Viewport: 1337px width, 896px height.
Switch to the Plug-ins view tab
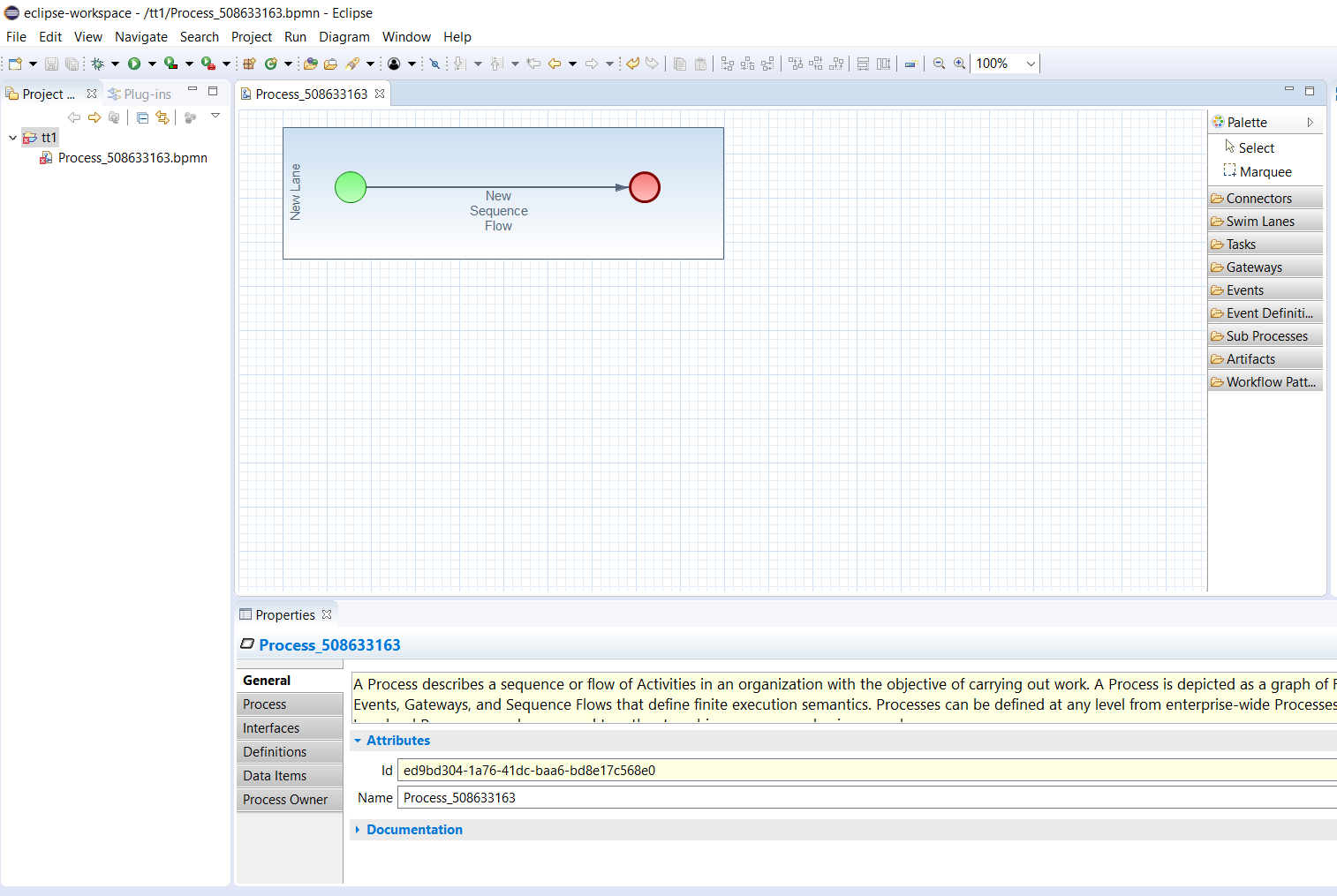140,94
